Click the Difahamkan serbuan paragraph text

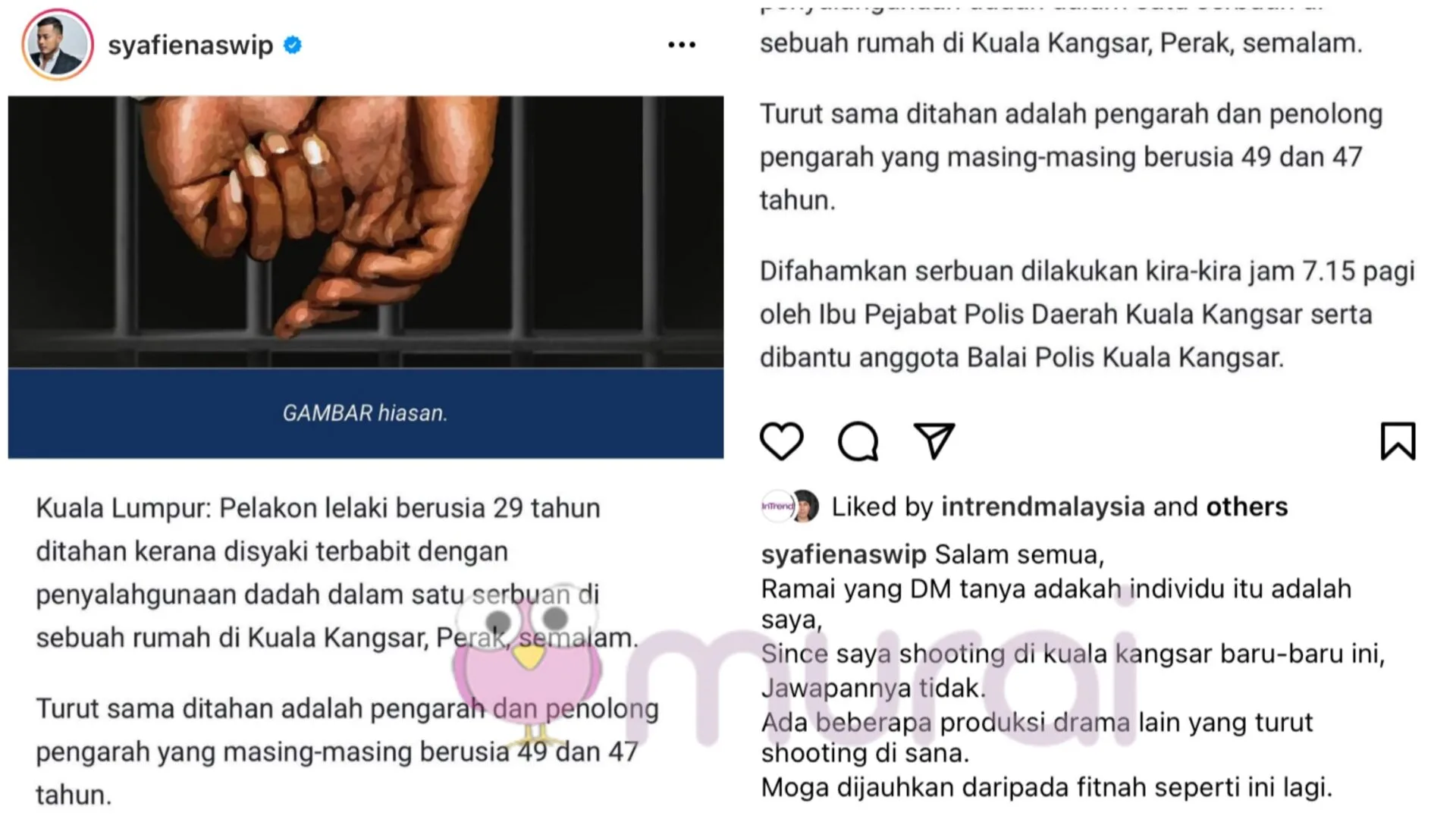[1087, 314]
